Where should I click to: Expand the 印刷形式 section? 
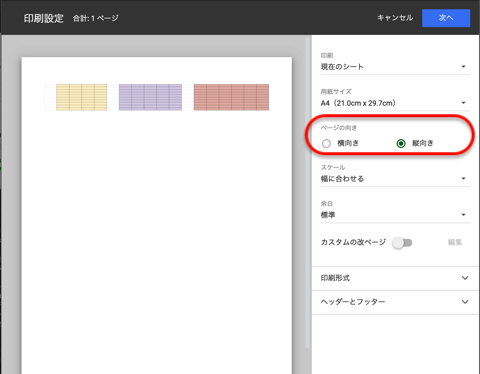395,278
